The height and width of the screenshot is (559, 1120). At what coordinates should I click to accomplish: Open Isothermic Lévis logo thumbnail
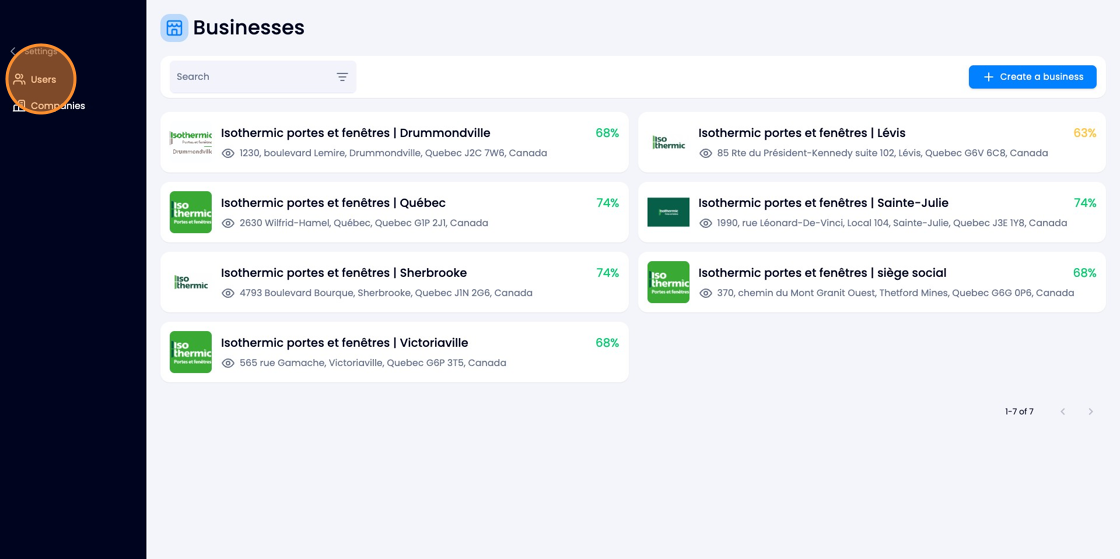click(668, 142)
